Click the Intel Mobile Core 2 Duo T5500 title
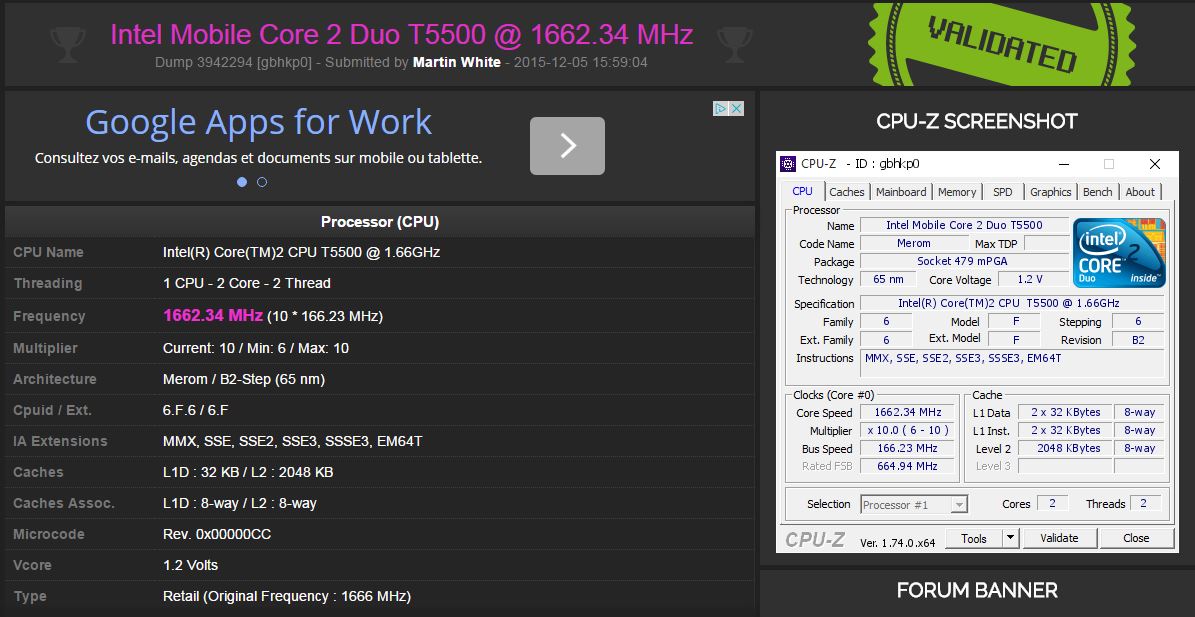Viewport: 1195px width, 617px height. click(402, 34)
